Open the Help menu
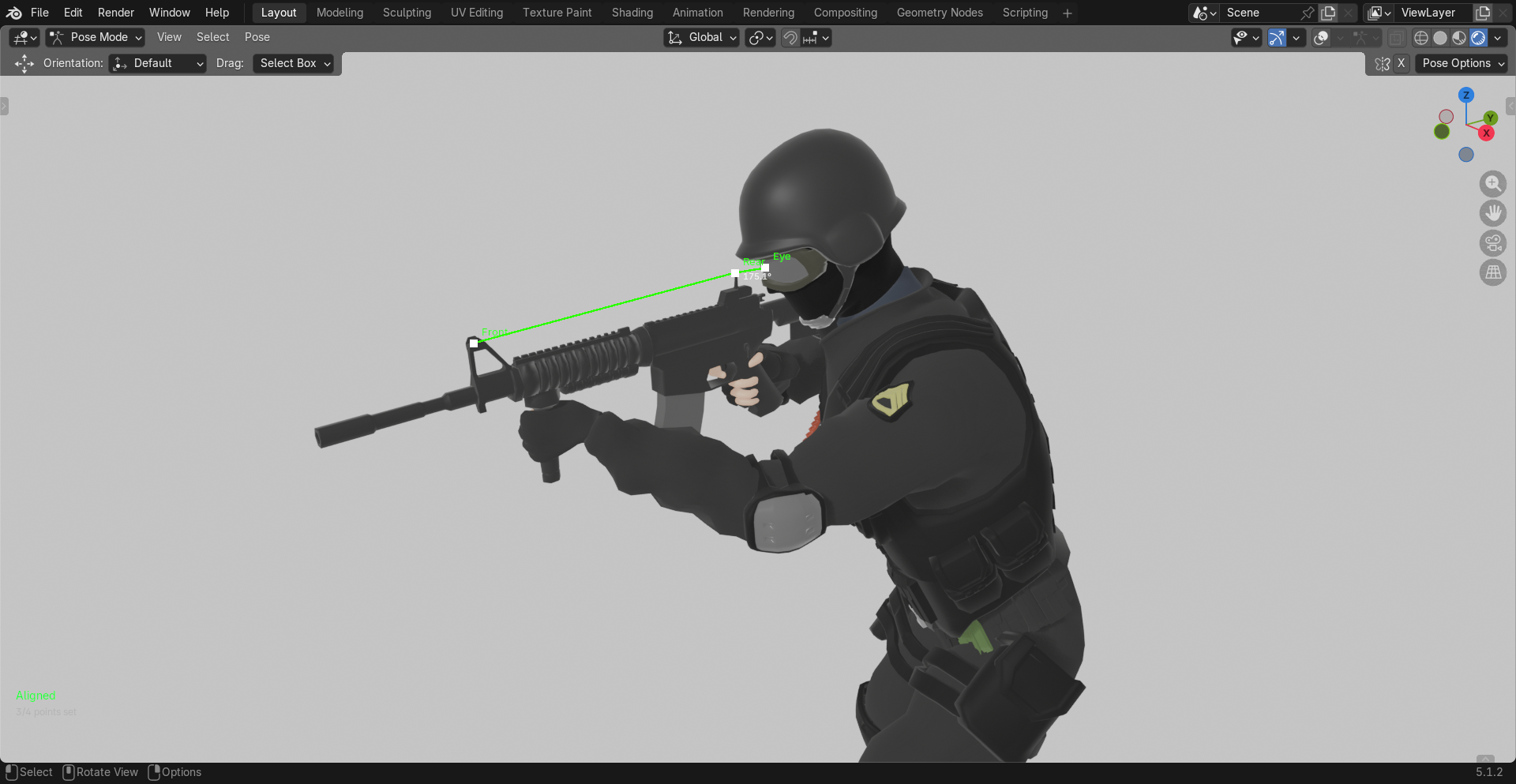The width and height of the screenshot is (1516, 784). [x=217, y=13]
